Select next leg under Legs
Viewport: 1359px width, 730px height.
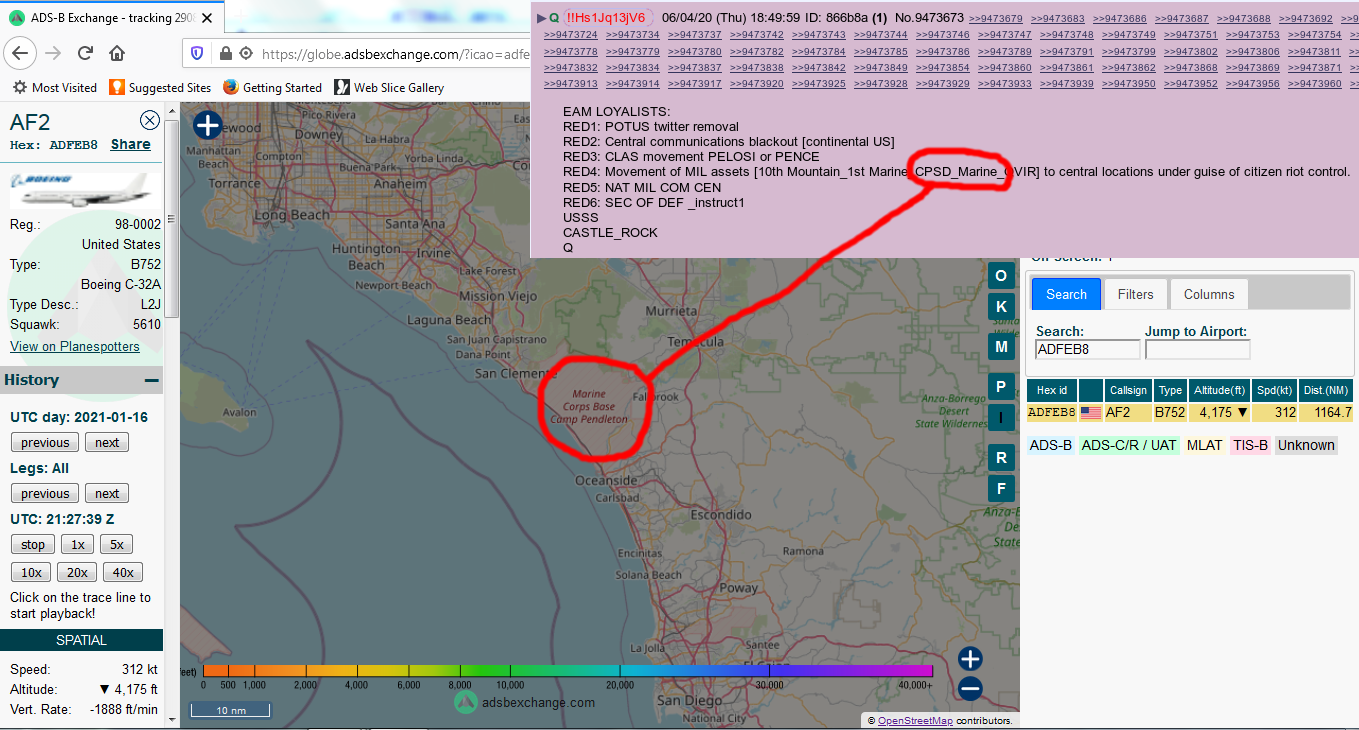point(107,493)
